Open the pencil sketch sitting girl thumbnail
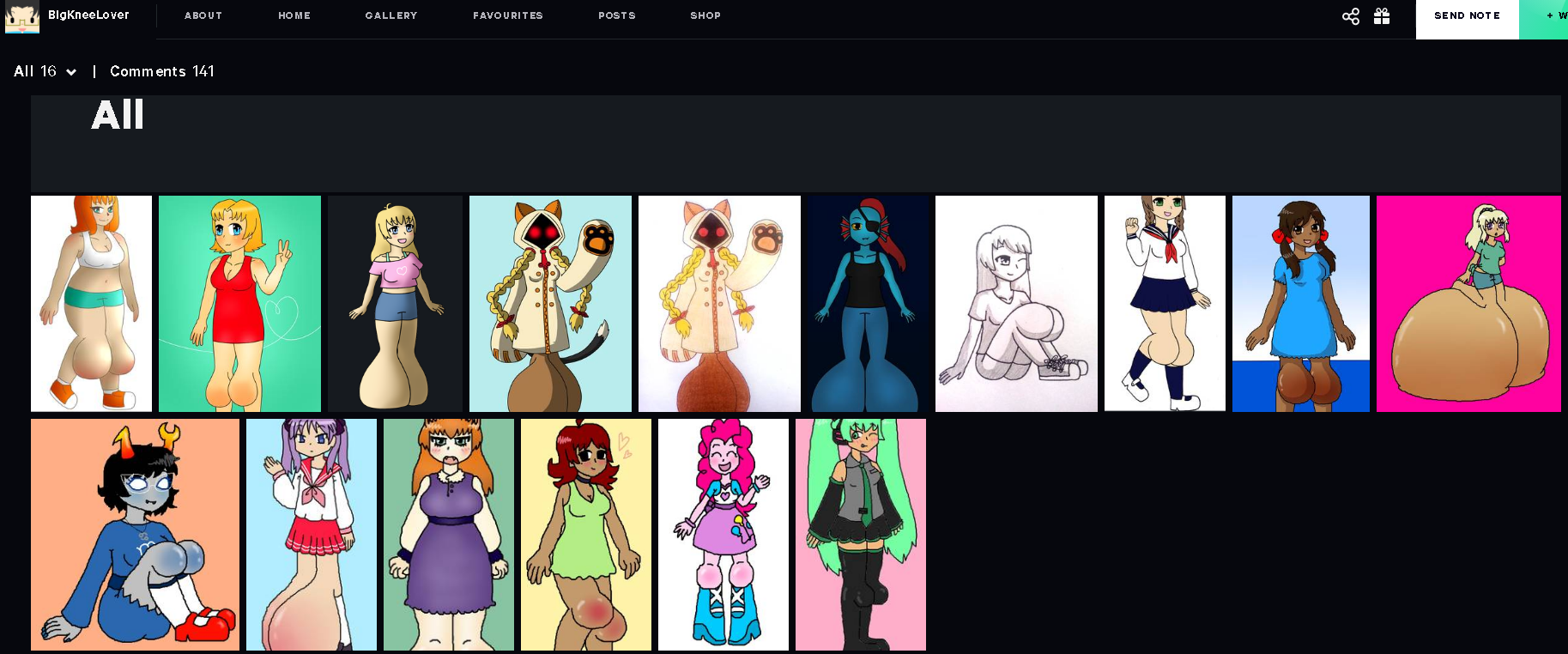Screen dimensions: 1568x654 pyautogui.click(x=1016, y=304)
